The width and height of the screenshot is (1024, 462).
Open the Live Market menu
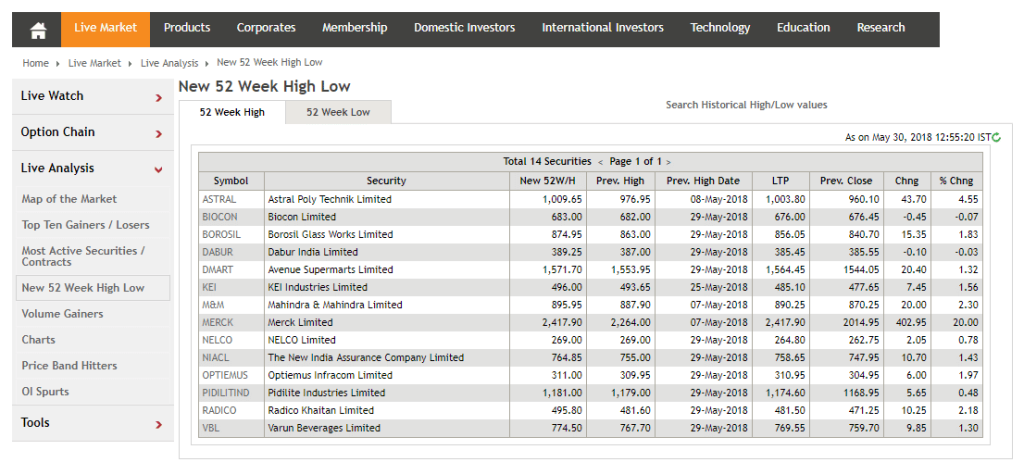click(105, 27)
